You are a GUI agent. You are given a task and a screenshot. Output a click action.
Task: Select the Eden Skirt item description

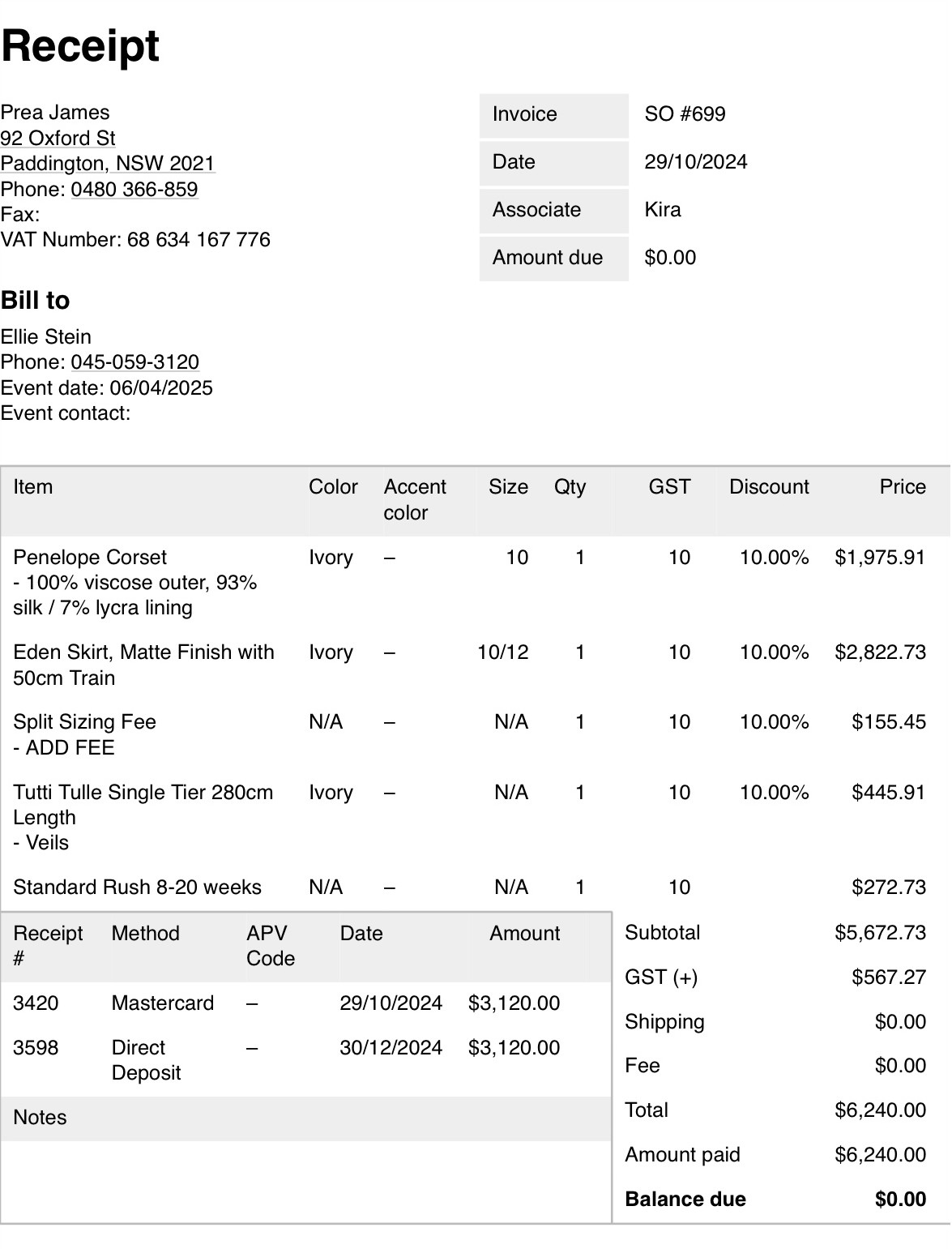tap(143, 665)
